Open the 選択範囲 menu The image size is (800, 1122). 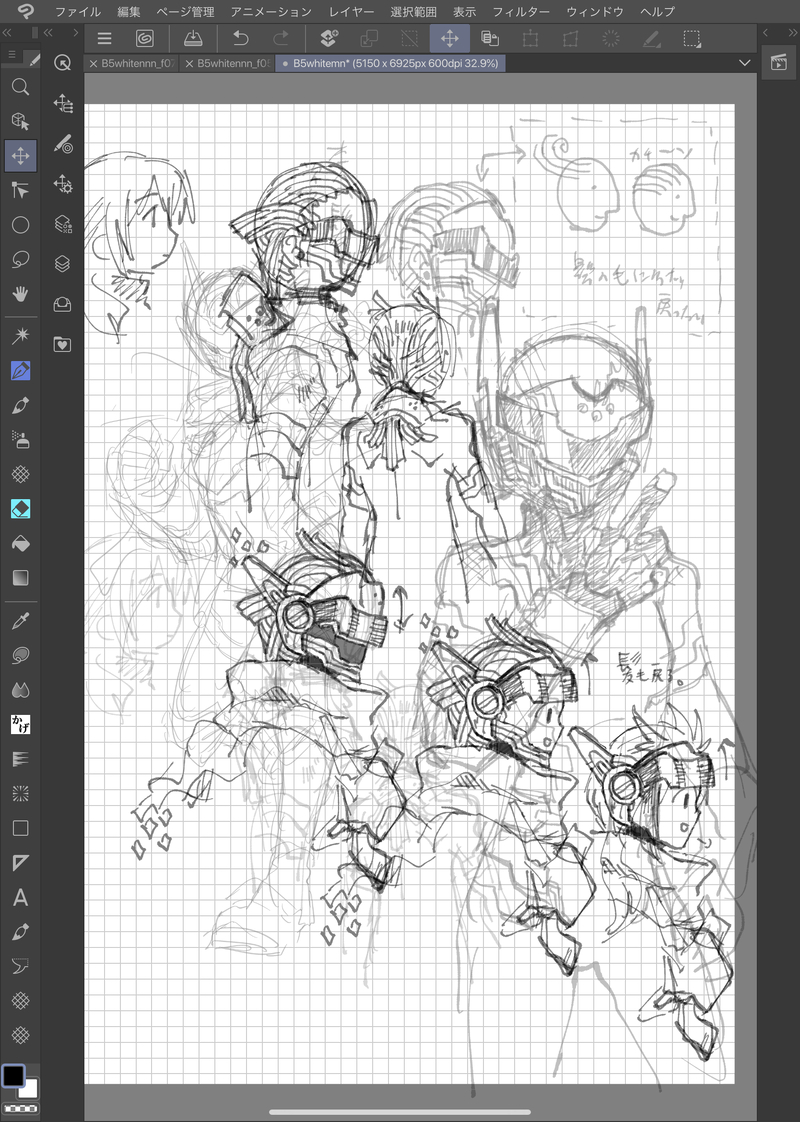(414, 11)
